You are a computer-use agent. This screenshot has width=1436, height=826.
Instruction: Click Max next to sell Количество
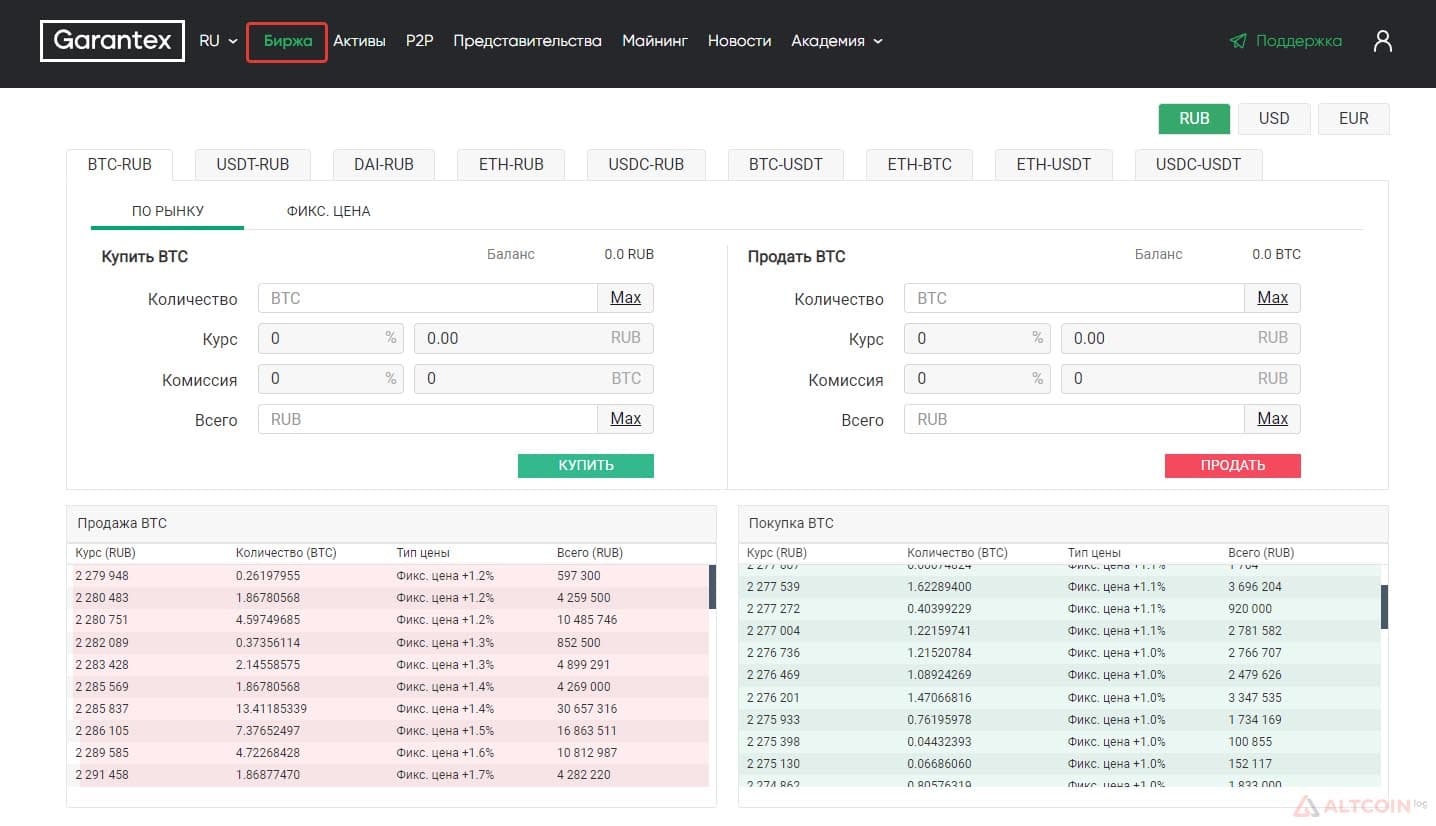1273,298
